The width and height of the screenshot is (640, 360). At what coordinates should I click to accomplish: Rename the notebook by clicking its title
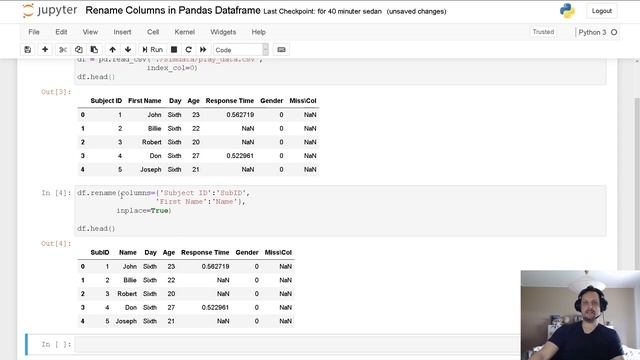click(x=173, y=11)
